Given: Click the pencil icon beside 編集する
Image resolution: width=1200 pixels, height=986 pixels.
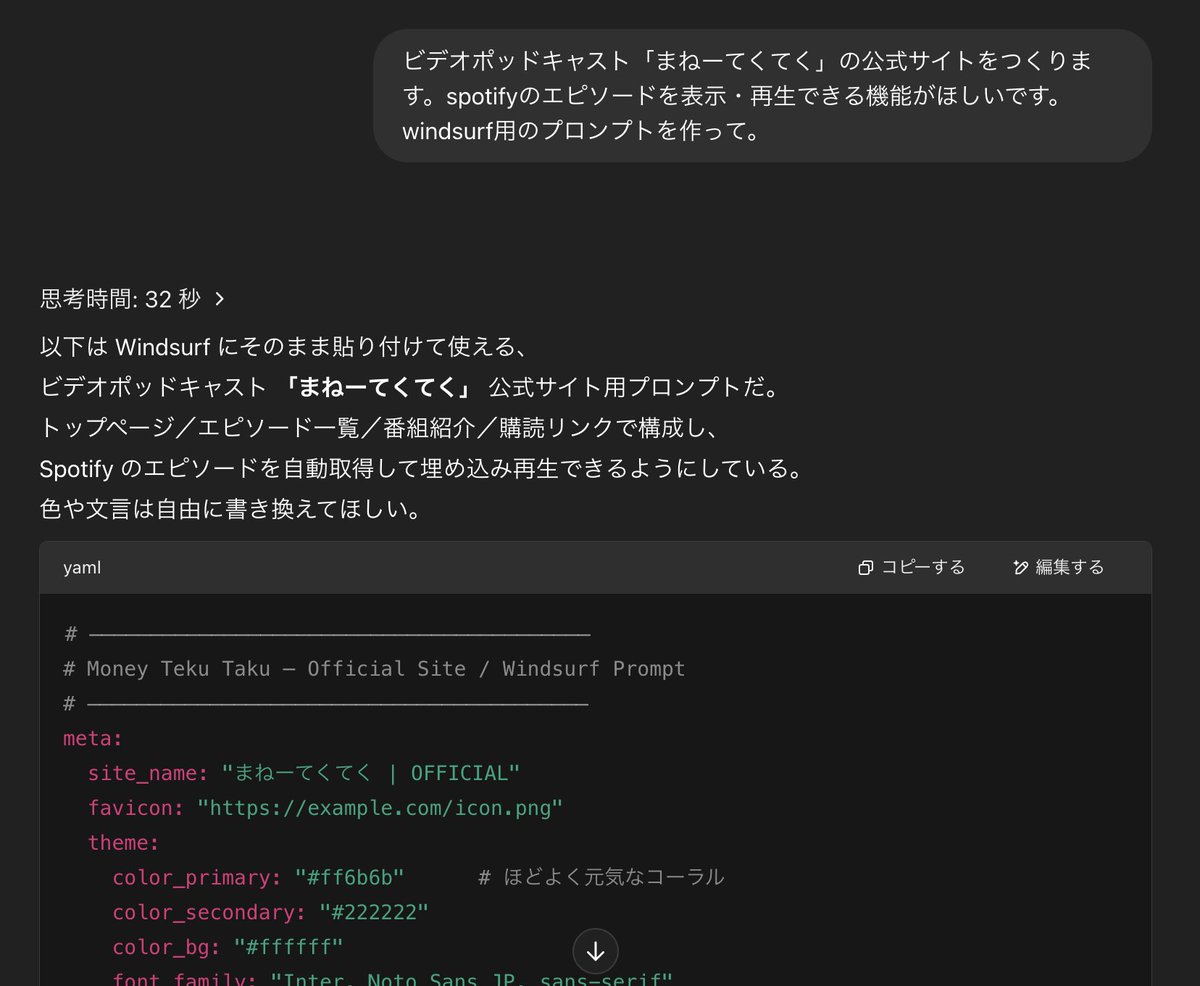Looking at the screenshot, I should click(x=1020, y=568).
